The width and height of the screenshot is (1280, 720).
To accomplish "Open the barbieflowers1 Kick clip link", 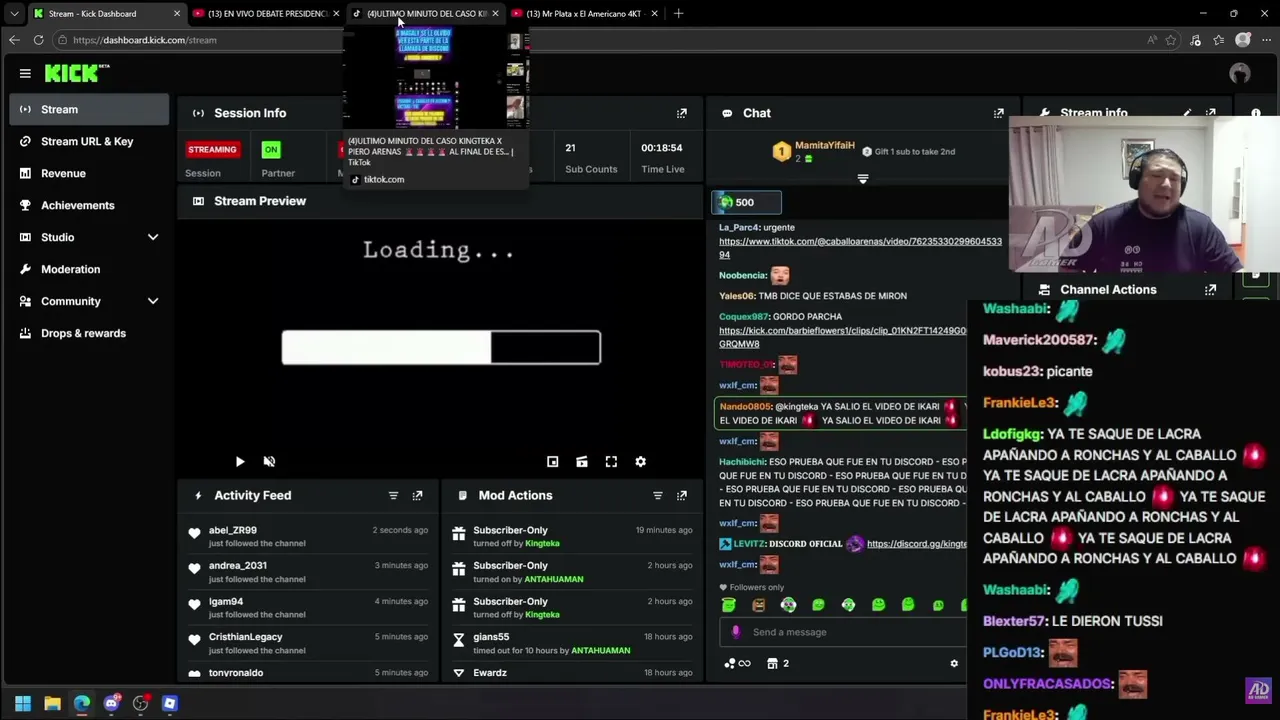I will coord(843,337).
